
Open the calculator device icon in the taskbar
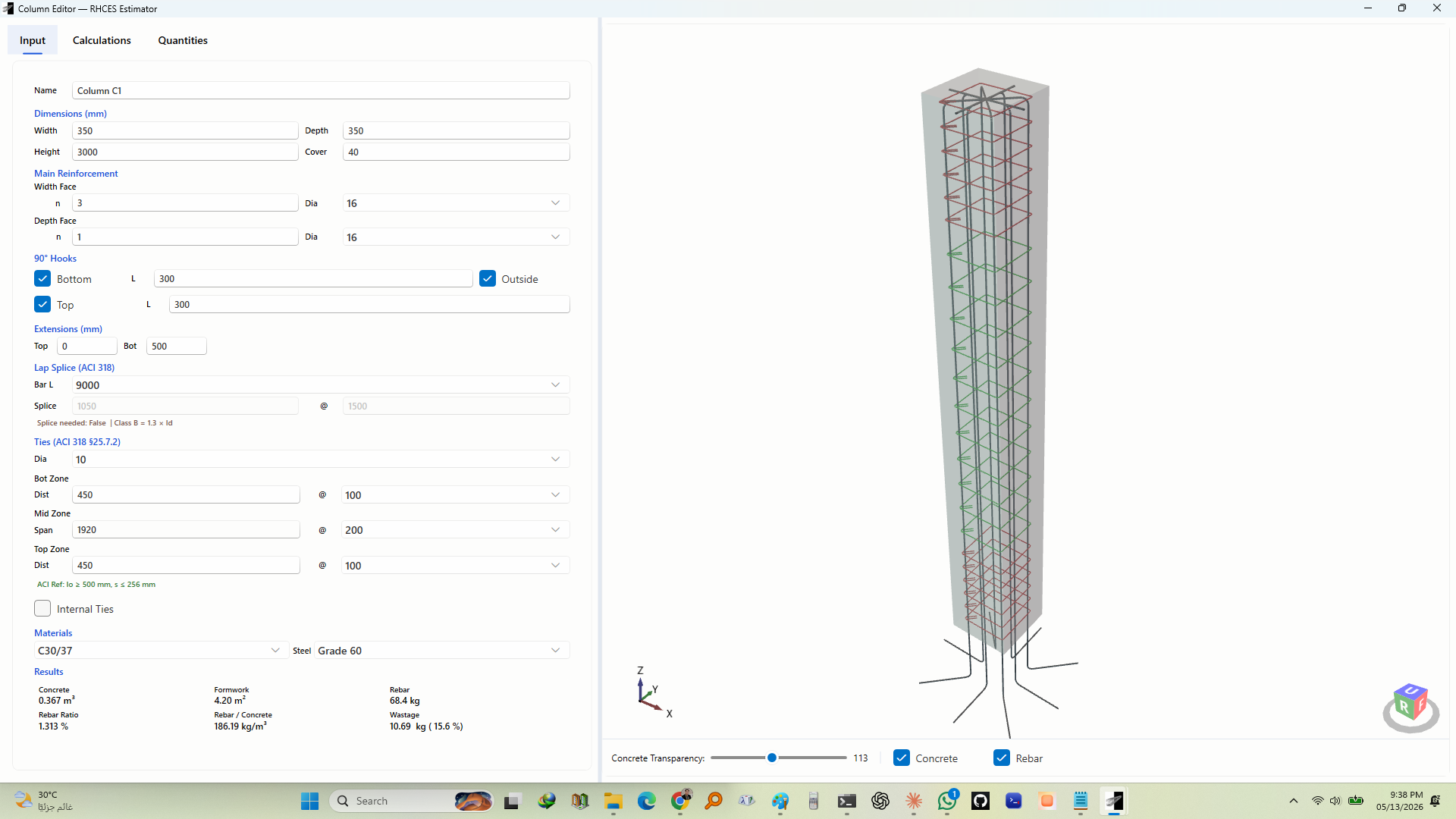[814, 801]
